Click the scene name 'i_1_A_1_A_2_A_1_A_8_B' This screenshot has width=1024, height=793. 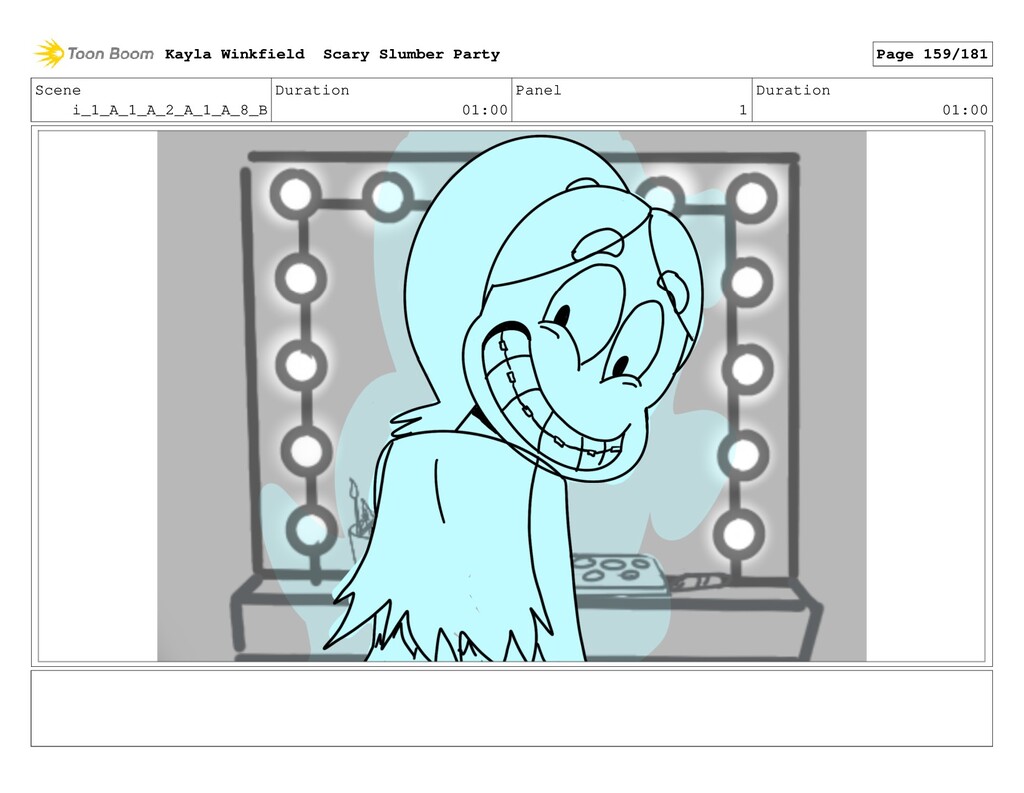(x=170, y=110)
